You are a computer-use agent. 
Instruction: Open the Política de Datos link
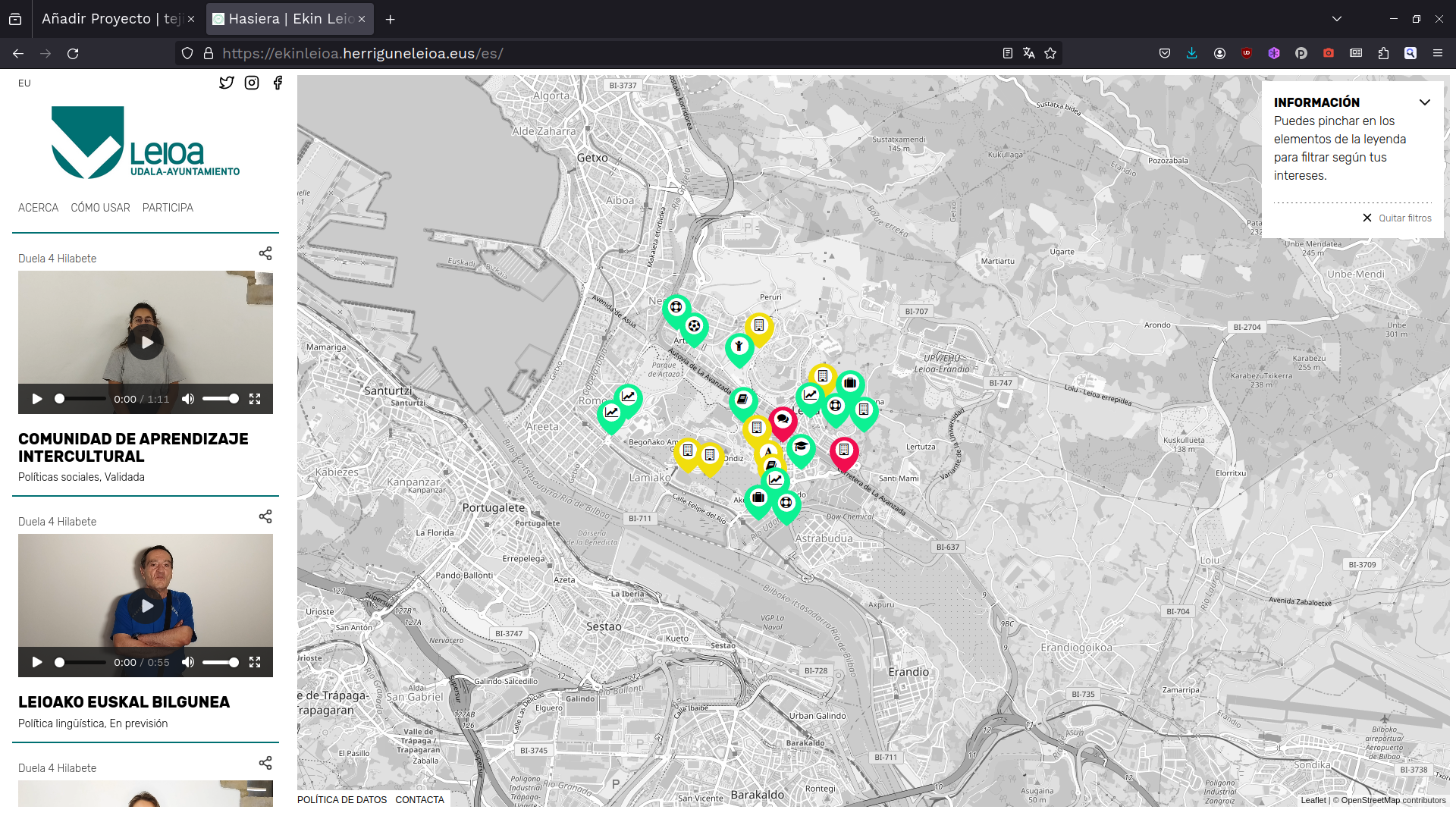342,799
